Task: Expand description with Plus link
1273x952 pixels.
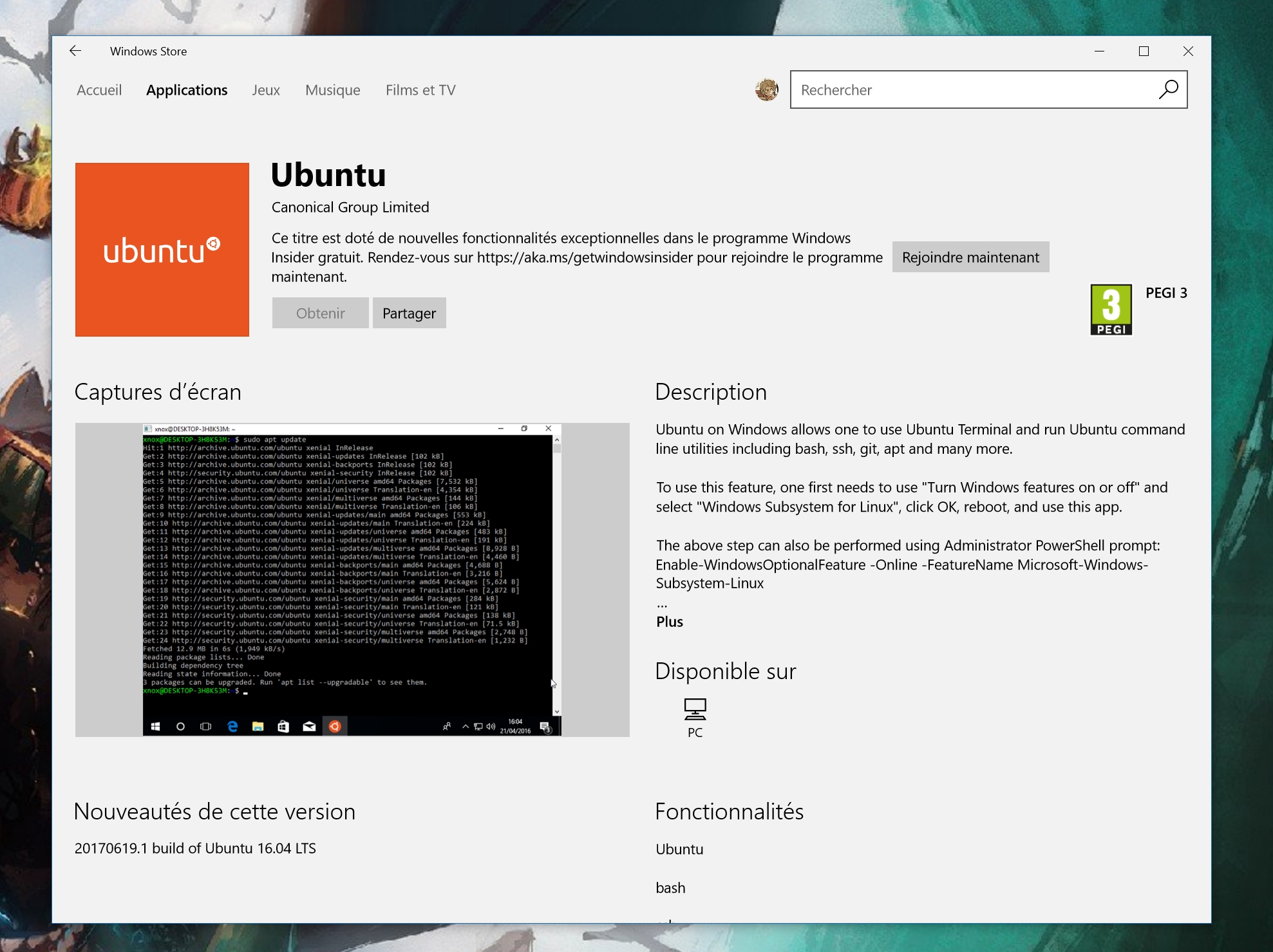Action: coord(670,622)
